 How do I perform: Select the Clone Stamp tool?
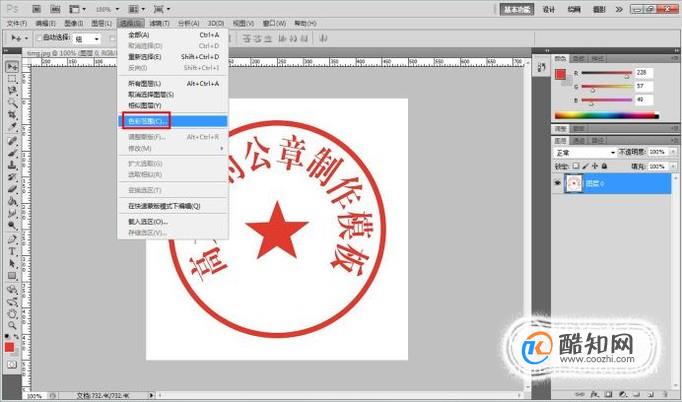pyautogui.click(x=12, y=165)
